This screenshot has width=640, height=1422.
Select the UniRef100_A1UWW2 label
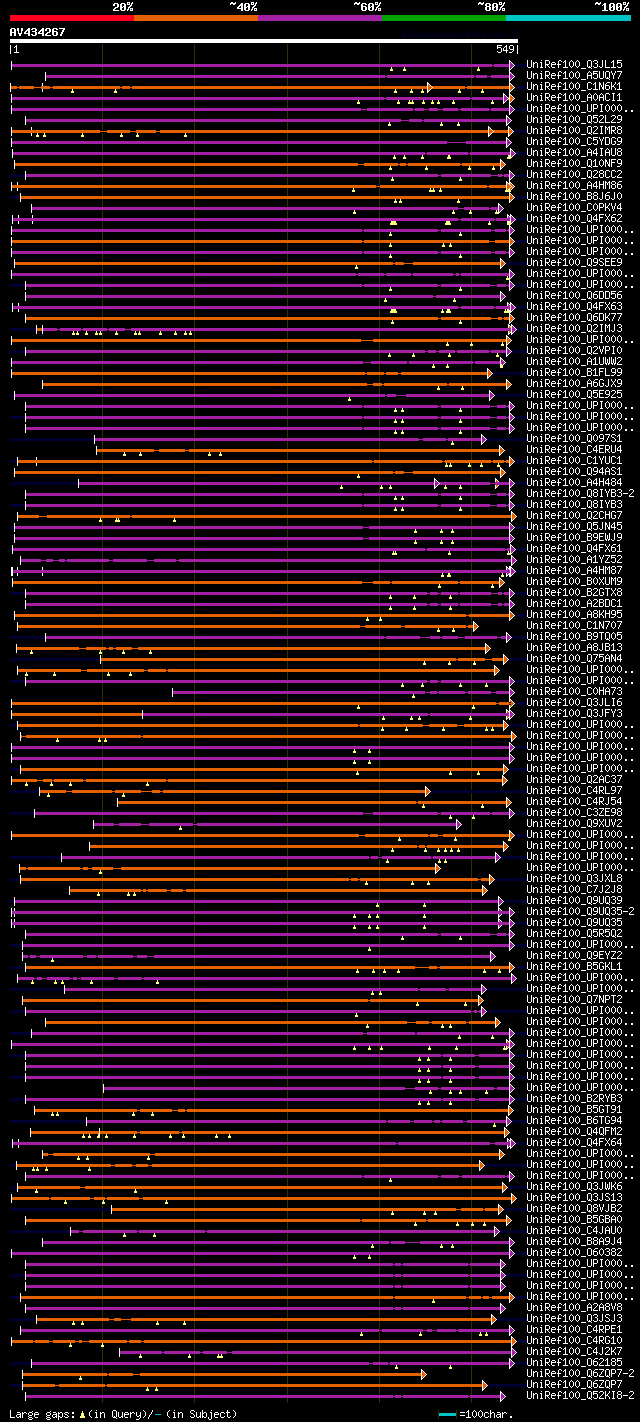point(574,361)
